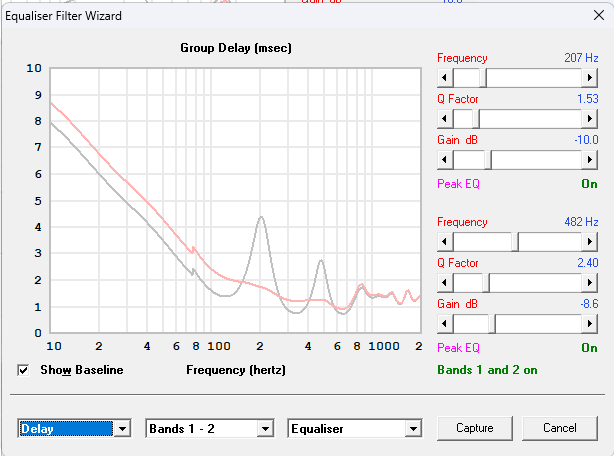This screenshot has width=614, height=456.
Task: Increase band 2 Q Factor with right arrow
Action: 589,283
